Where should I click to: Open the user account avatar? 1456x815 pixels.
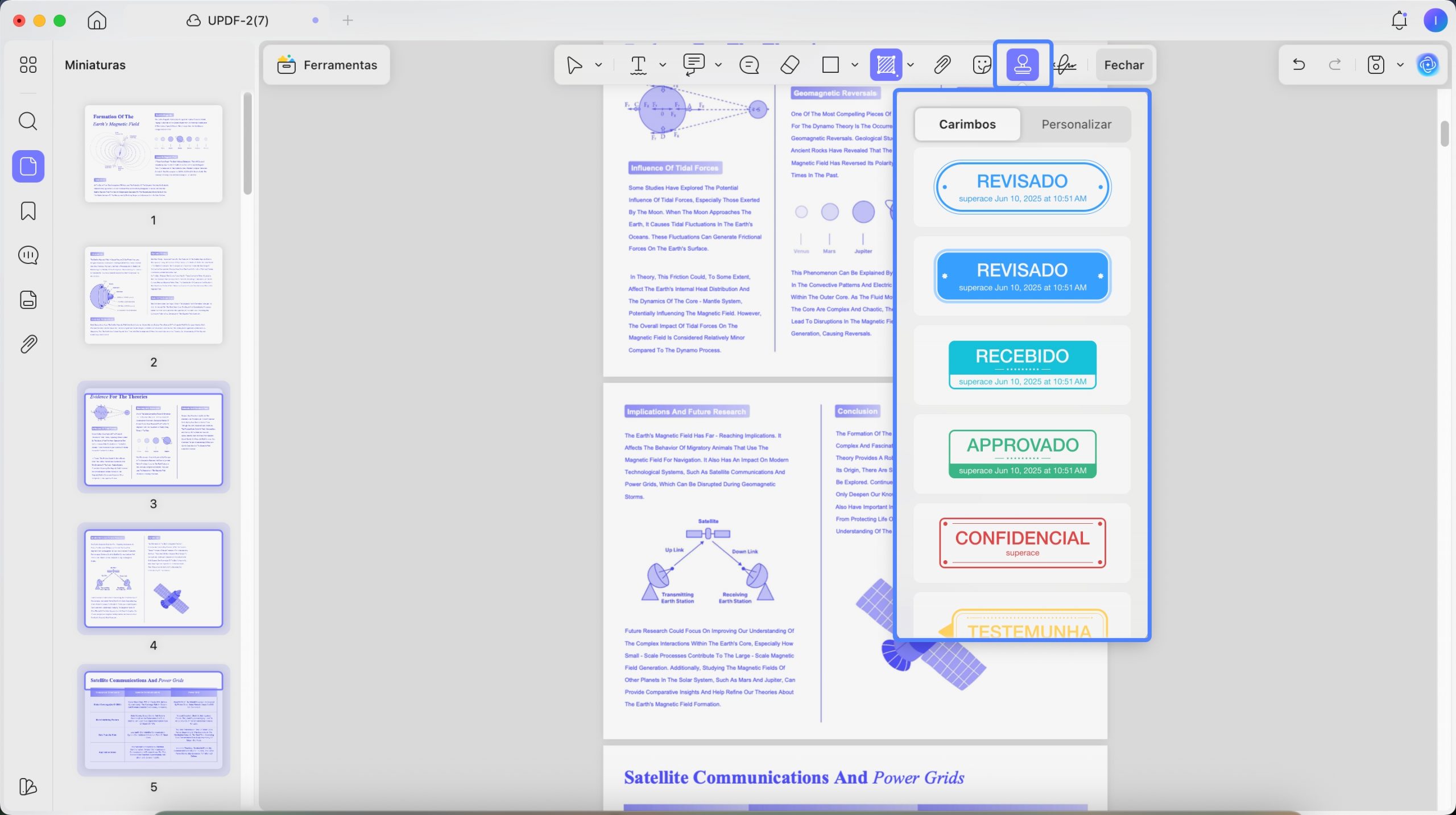(1435, 20)
